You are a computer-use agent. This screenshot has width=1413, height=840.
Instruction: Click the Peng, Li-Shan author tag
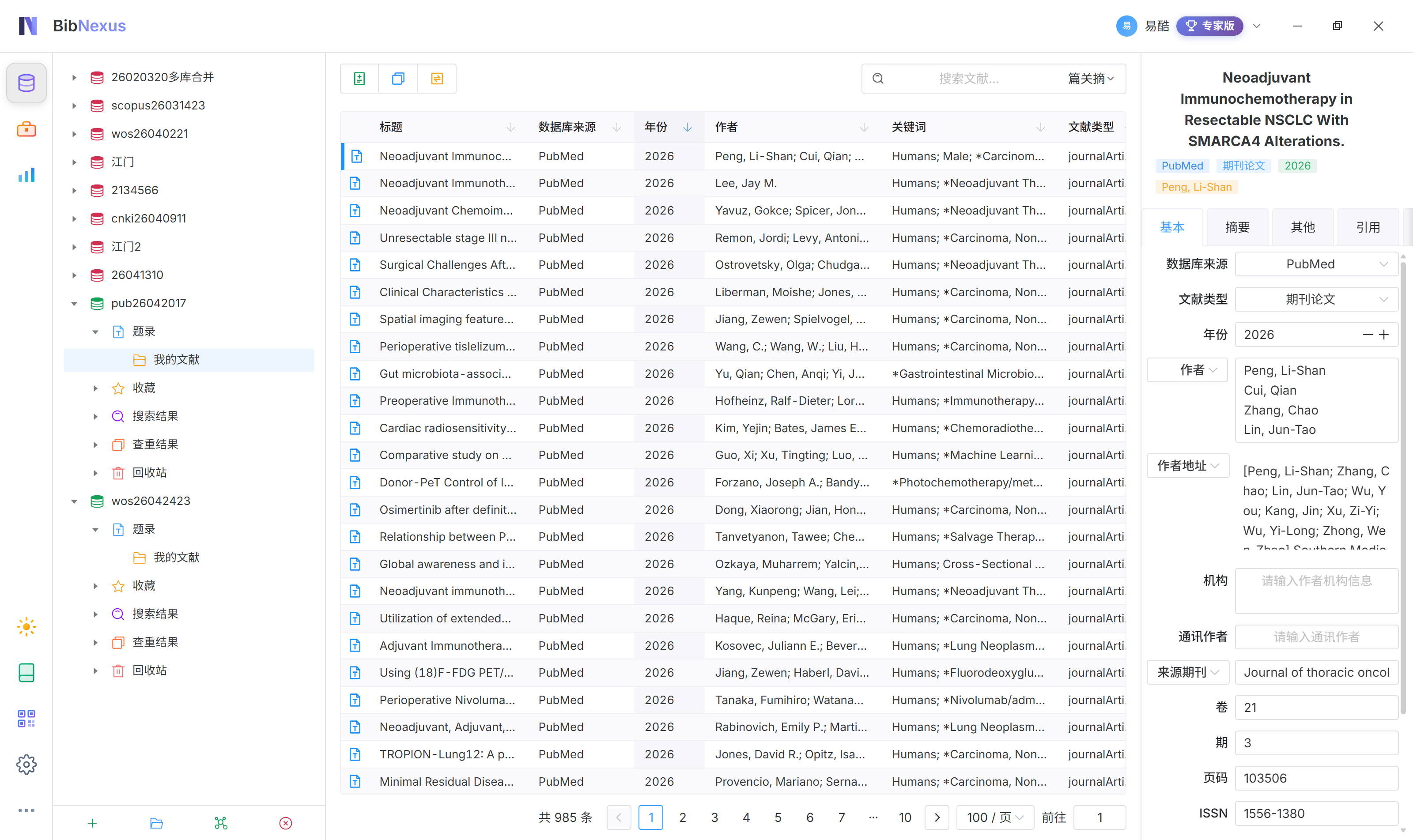(1196, 187)
